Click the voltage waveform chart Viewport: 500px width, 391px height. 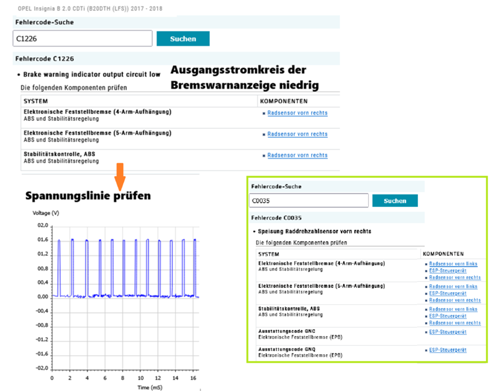click(x=126, y=298)
